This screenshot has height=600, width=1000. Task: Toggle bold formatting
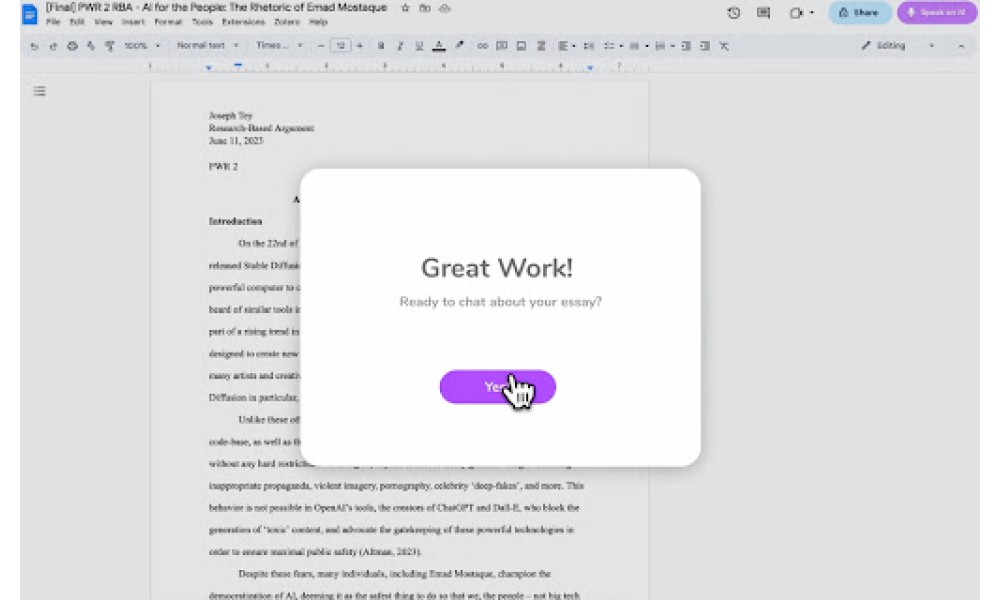[381, 46]
